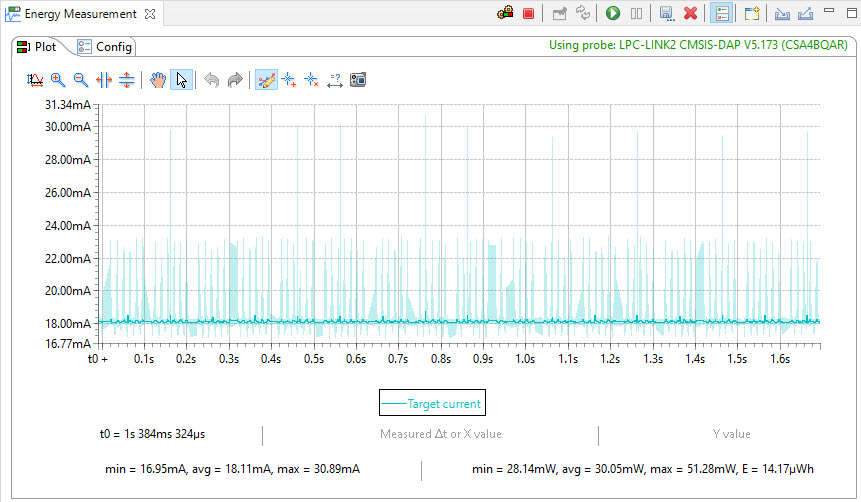Select the Plot tab

pyautogui.click(x=37, y=47)
